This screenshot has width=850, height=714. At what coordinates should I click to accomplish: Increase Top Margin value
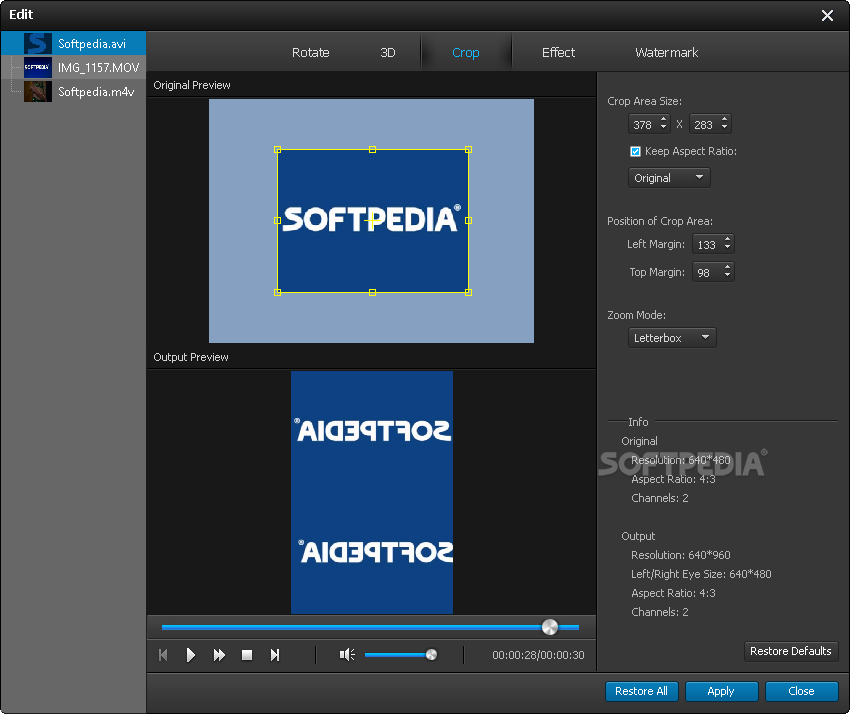click(x=728, y=267)
